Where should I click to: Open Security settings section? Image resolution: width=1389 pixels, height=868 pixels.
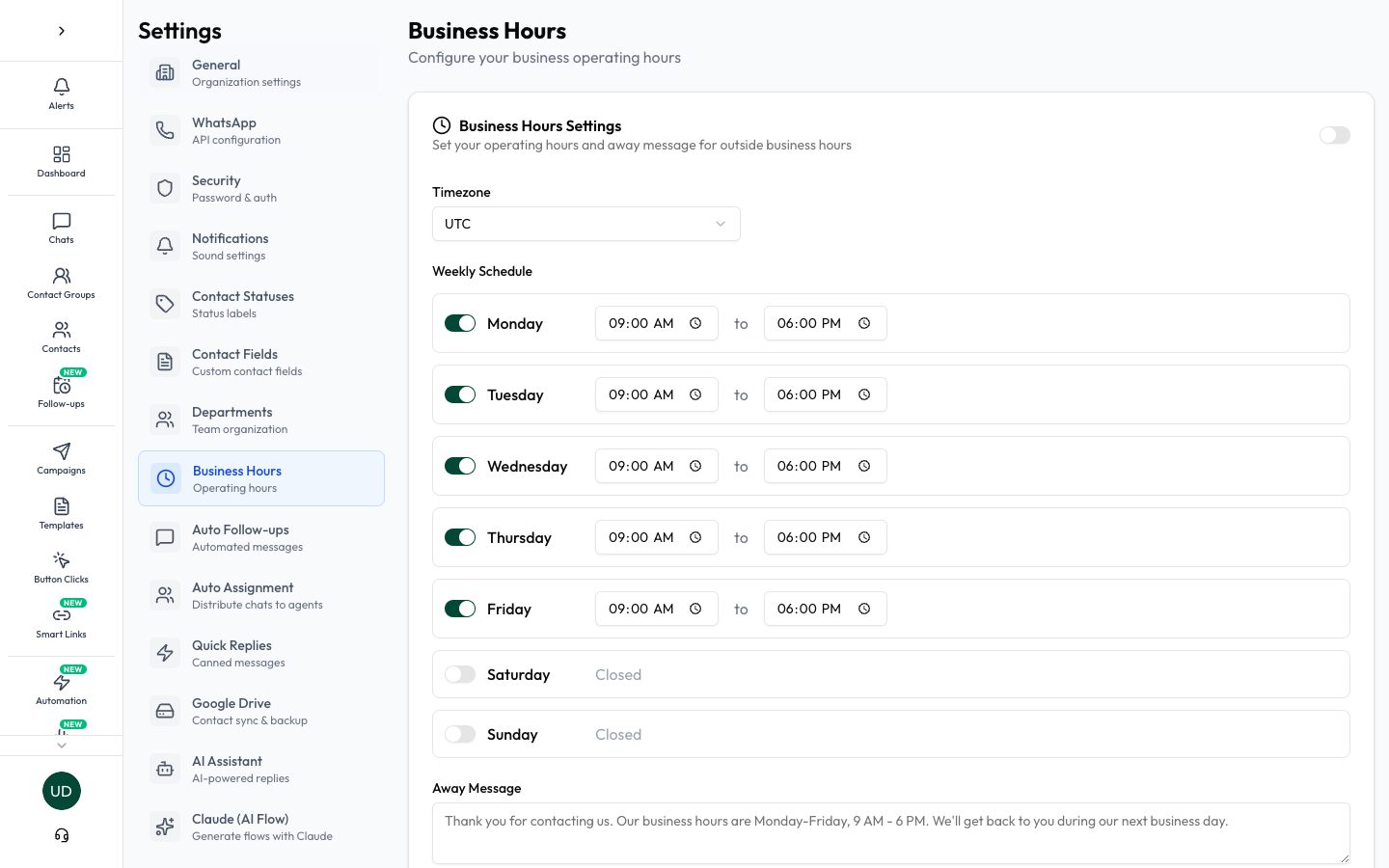point(261,188)
